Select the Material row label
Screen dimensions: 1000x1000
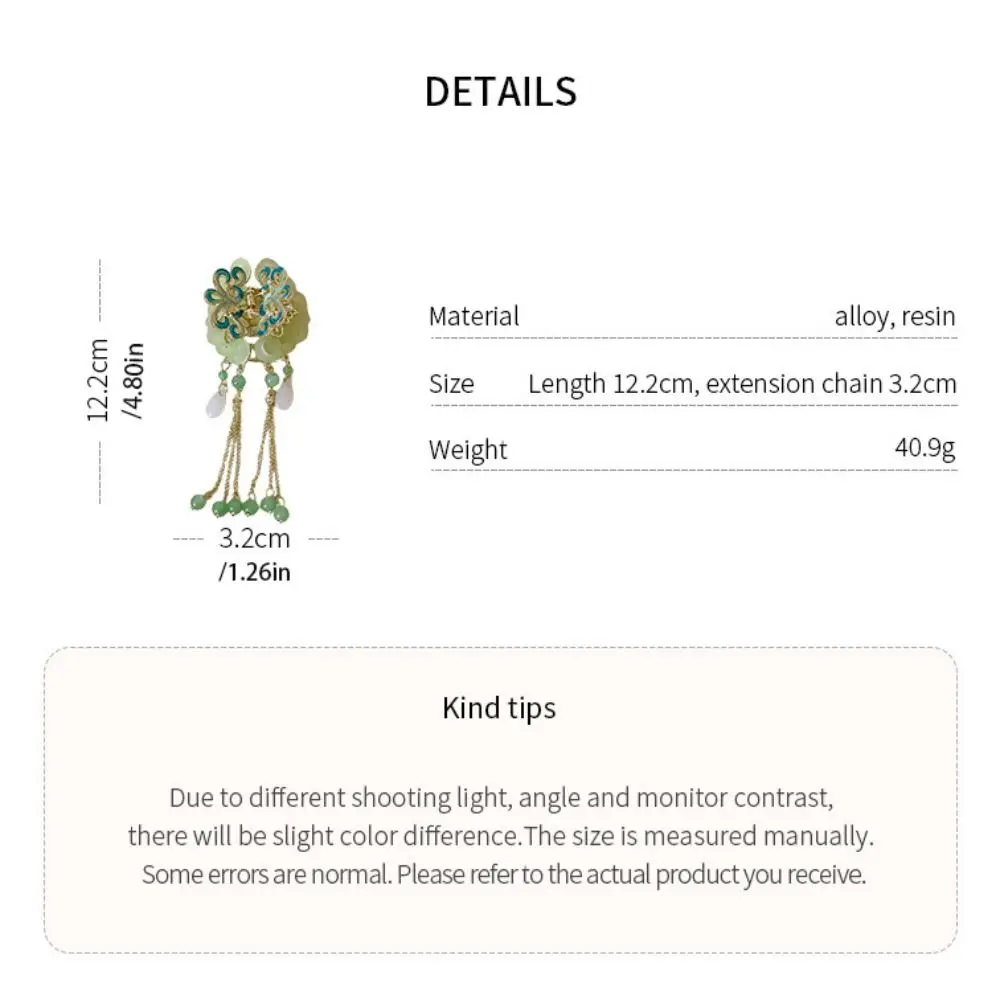pyautogui.click(x=474, y=317)
